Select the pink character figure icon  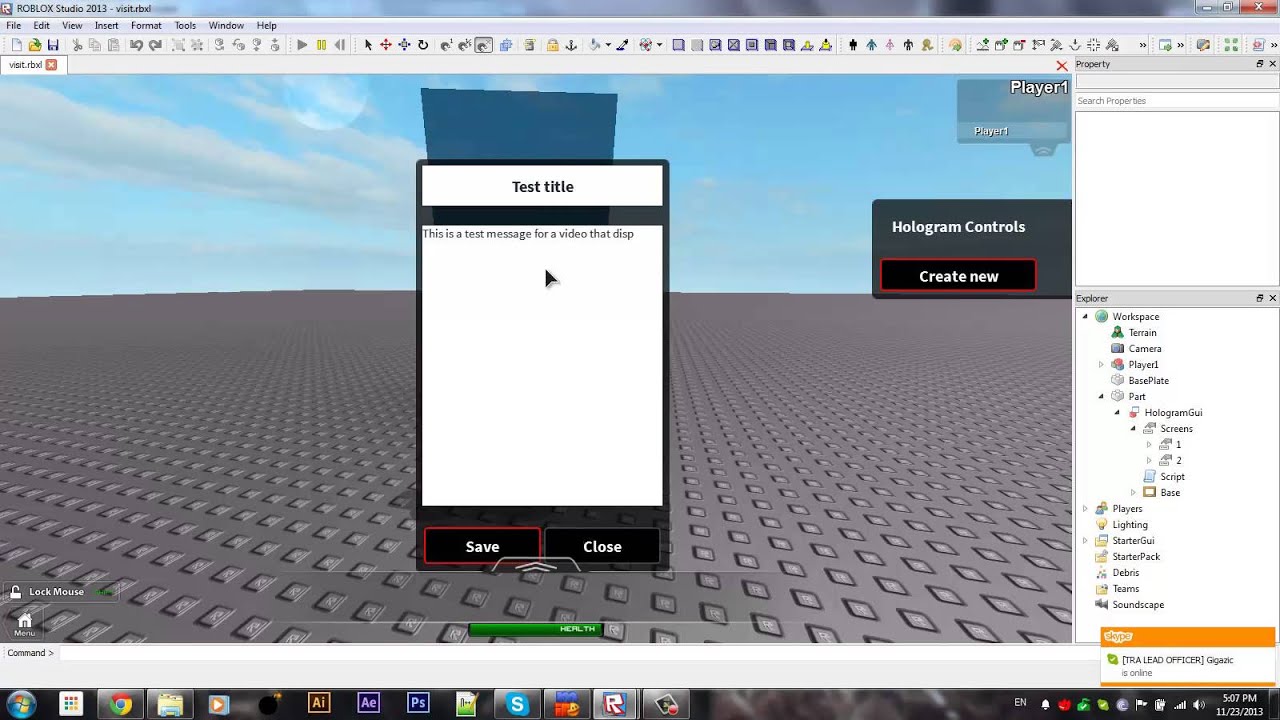click(x=889, y=45)
